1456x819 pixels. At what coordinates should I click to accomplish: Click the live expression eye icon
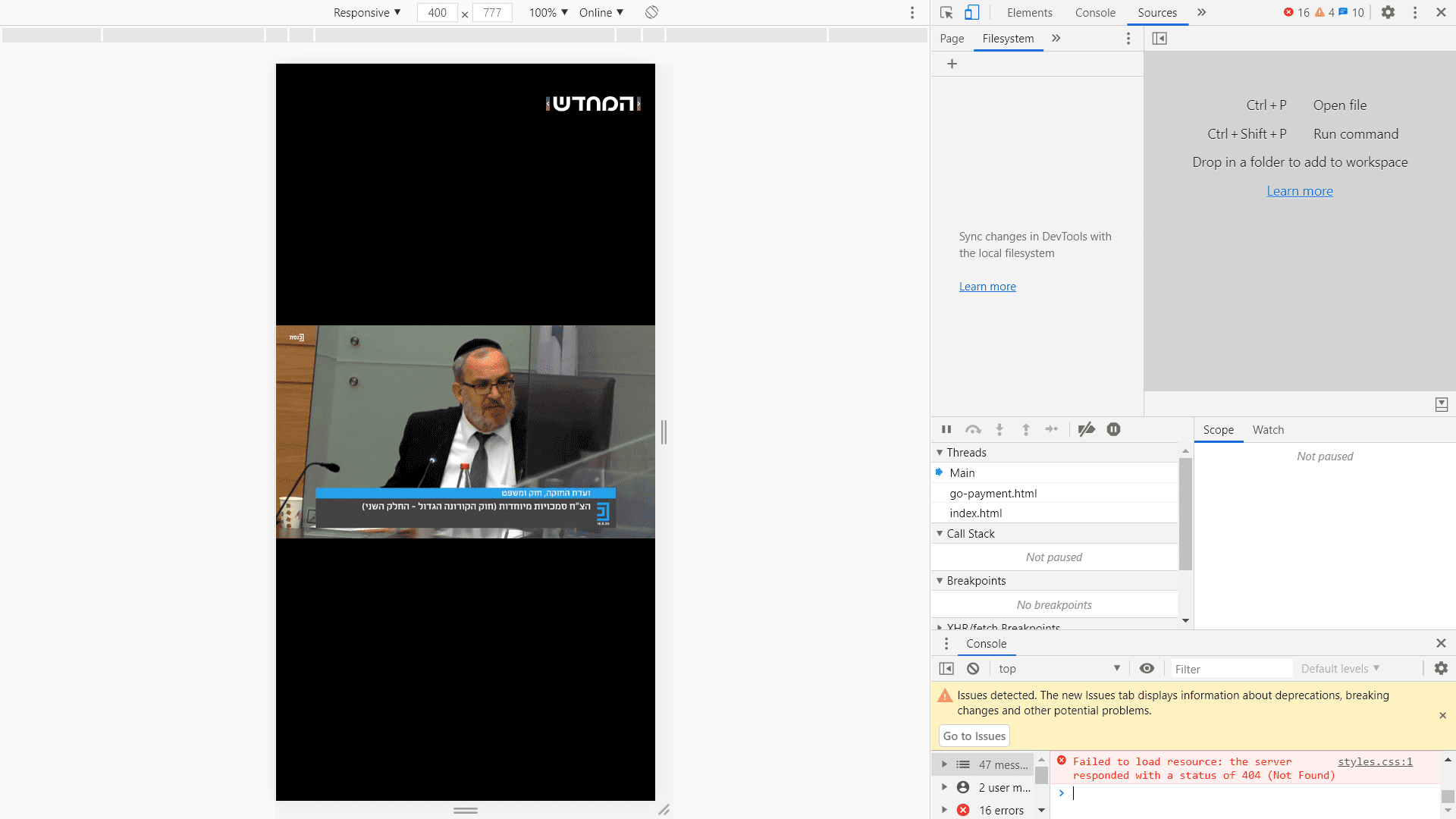(x=1147, y=668)
